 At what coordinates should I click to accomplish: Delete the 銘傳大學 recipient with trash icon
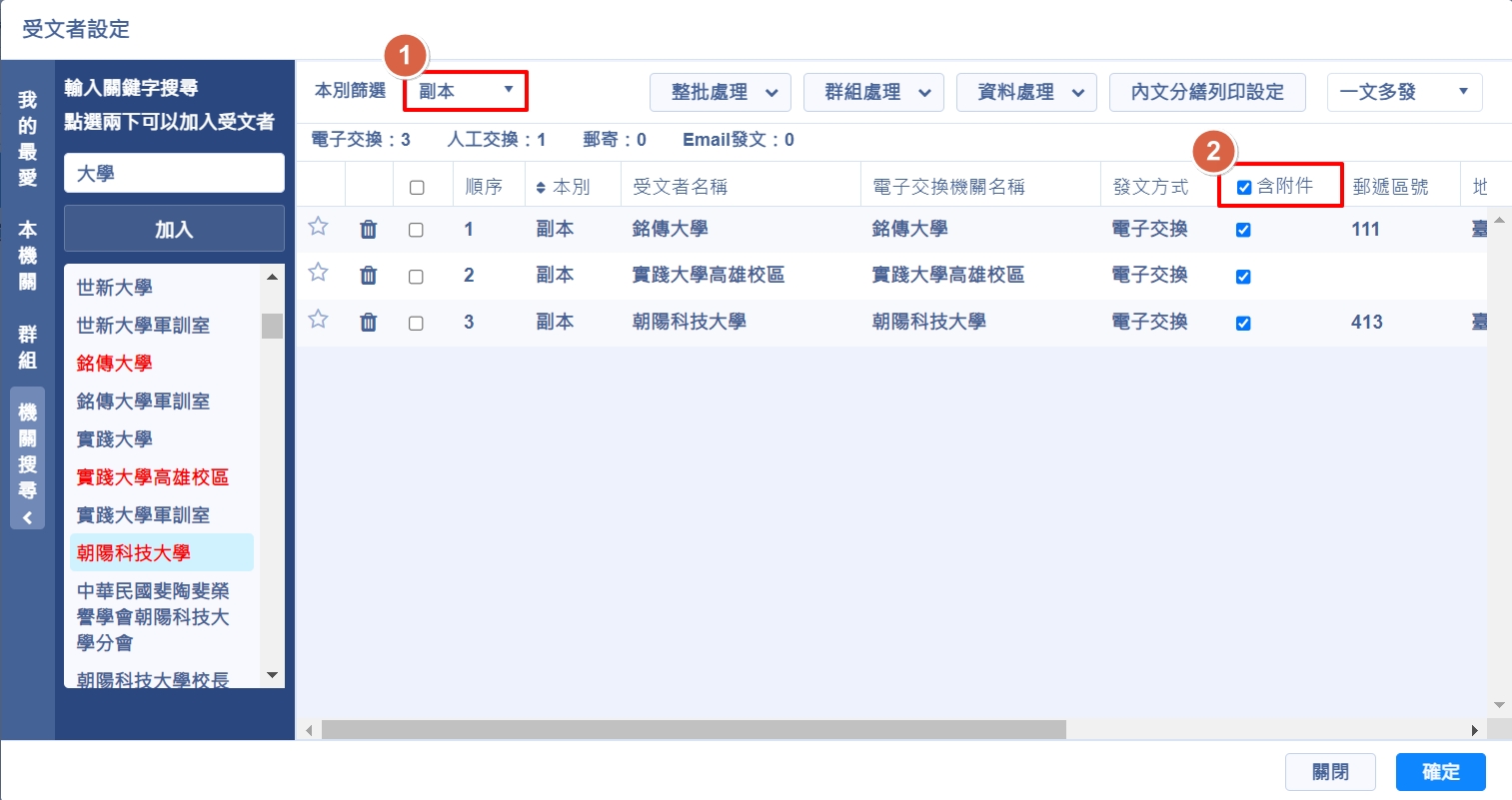[369, 230]
